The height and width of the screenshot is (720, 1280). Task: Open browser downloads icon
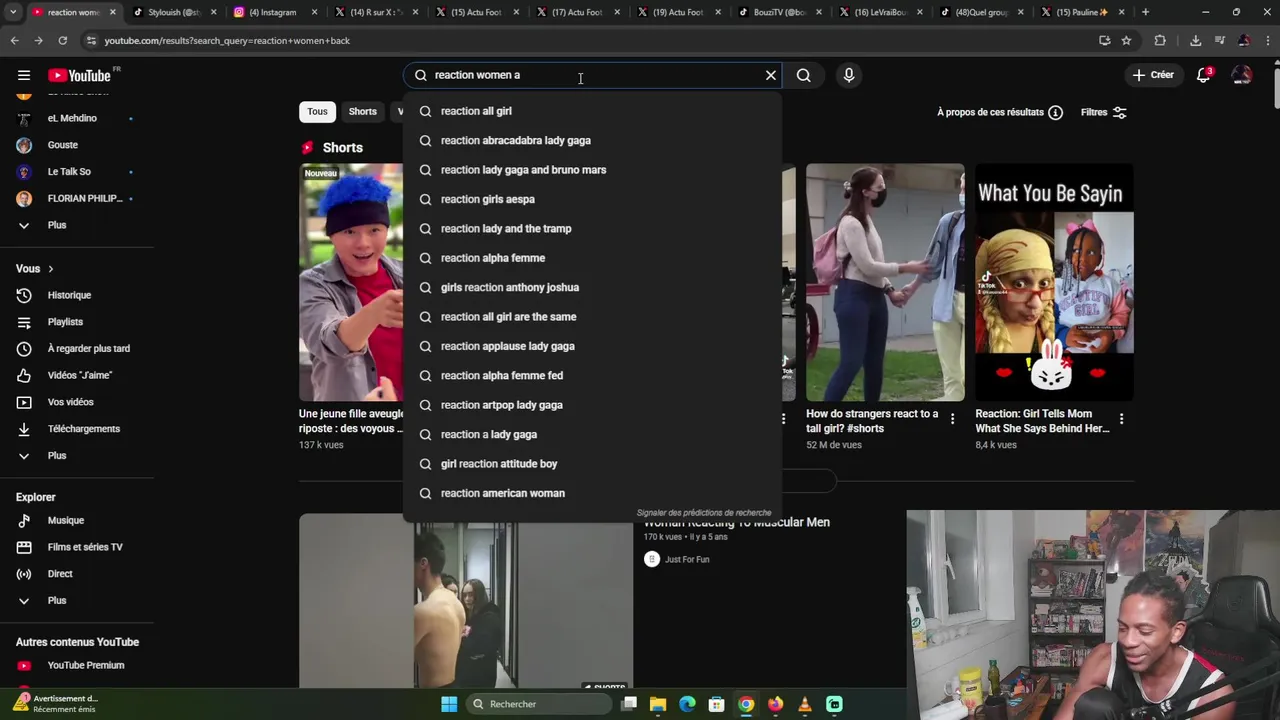tap(1195, 41)
